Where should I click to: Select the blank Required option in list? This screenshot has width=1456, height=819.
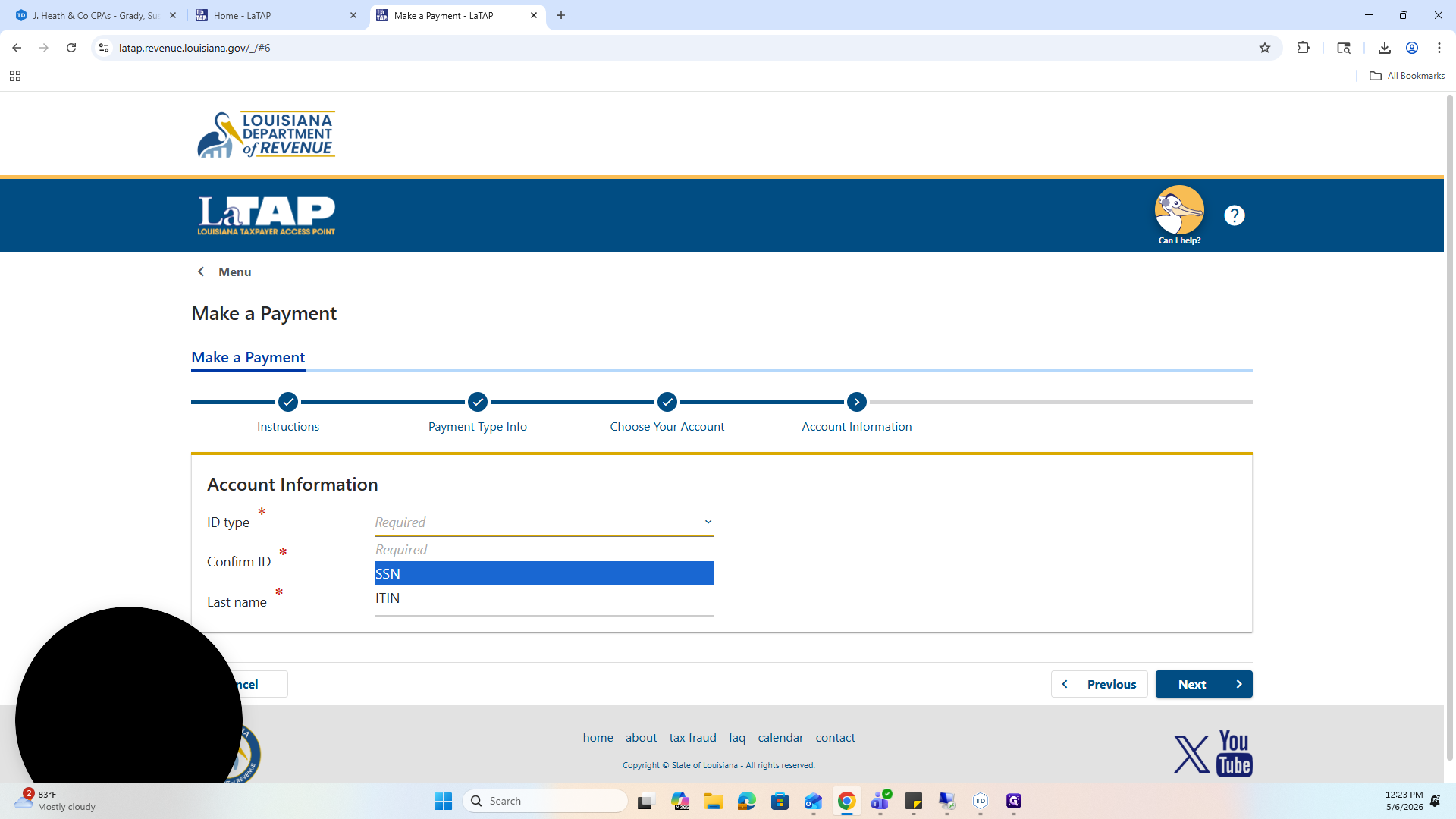[x=544, y=549]
